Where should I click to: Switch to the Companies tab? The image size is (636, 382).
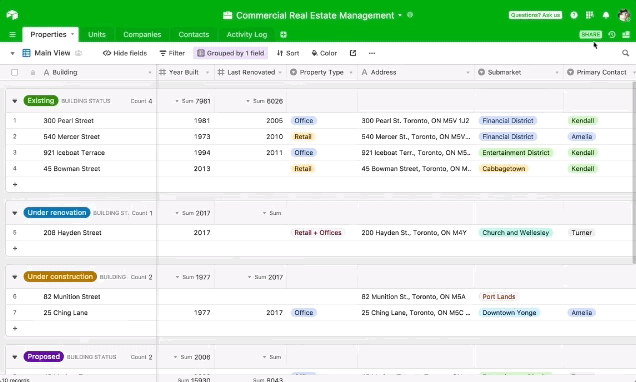(x=142, y=34)
